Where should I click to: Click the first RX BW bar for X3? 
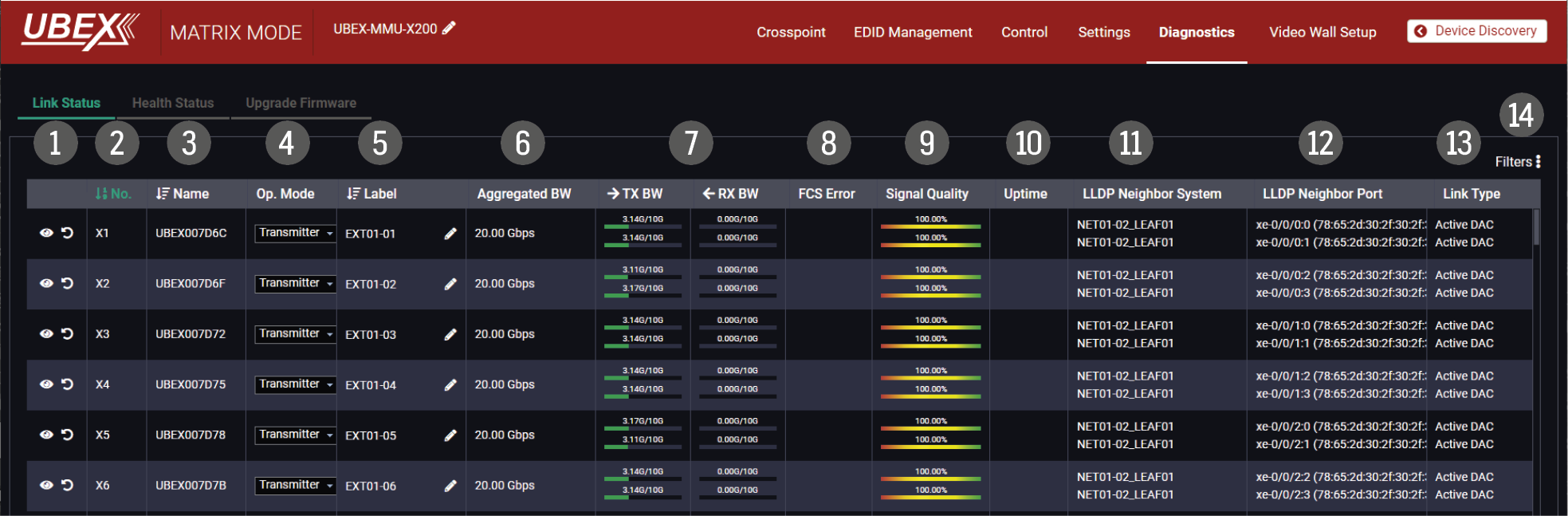tap(737, 328)
